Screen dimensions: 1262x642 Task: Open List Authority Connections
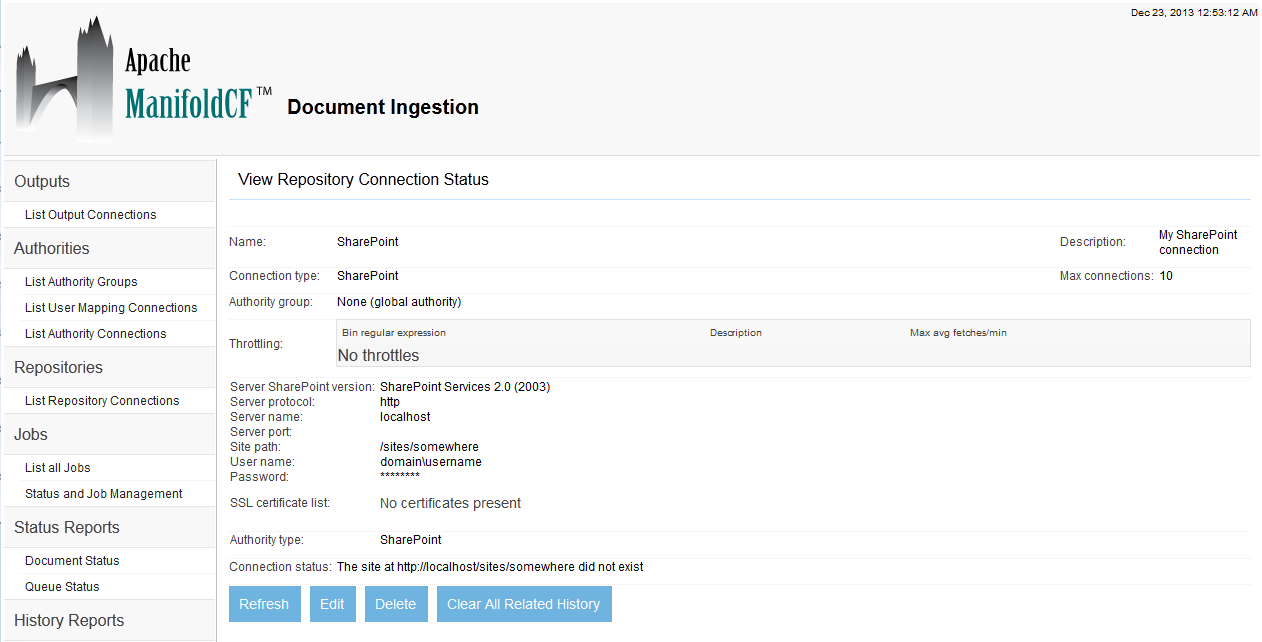click(x=94, y=333)
